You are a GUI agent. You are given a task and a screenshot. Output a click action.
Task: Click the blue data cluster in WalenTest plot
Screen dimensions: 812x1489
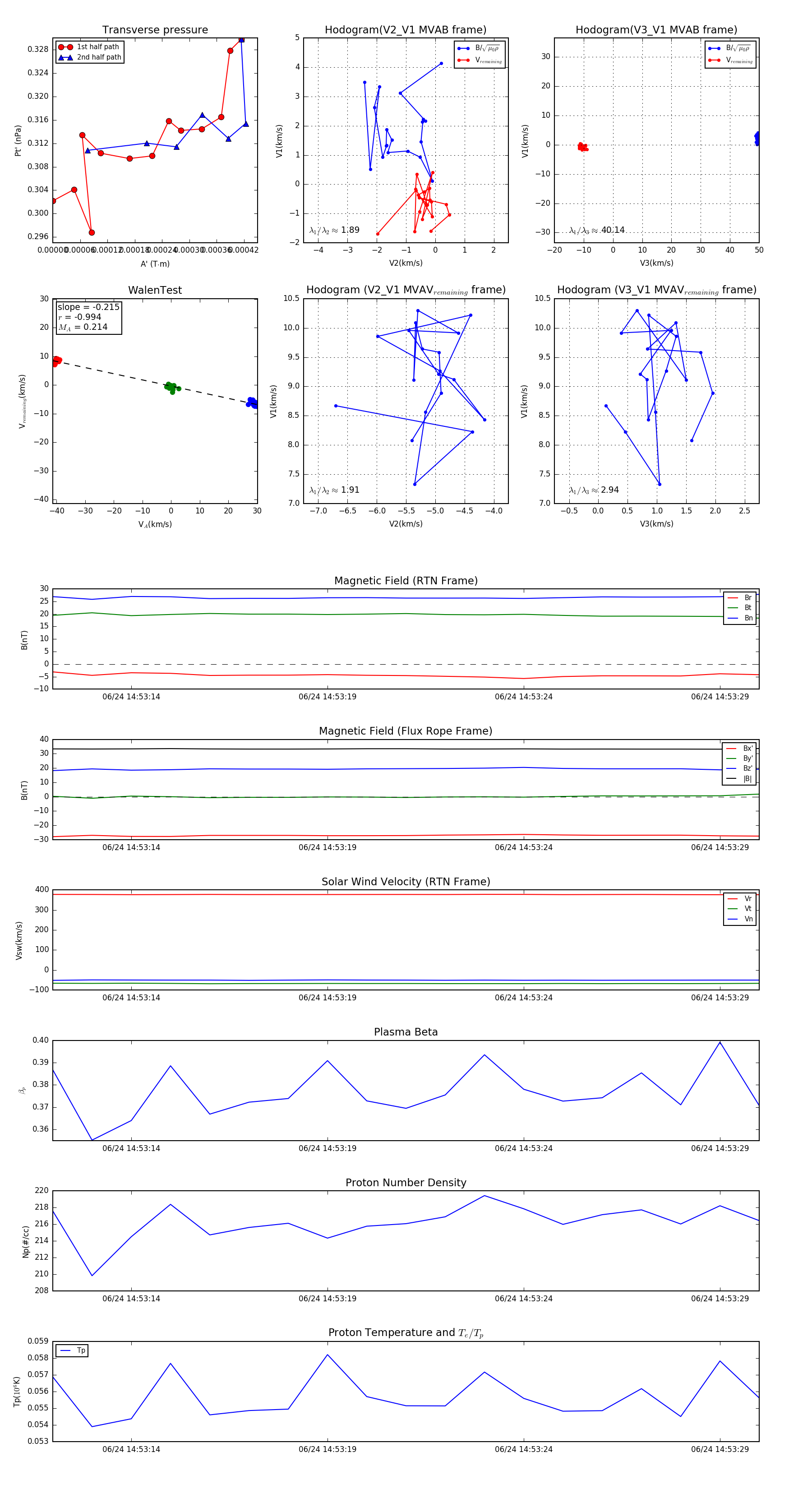(x=252, y=402)
